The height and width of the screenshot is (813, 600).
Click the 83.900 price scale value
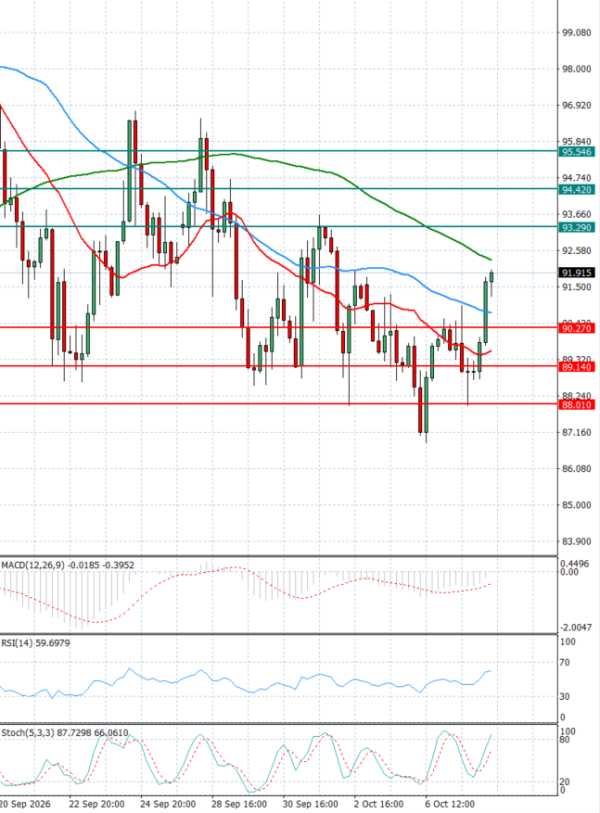577,541
